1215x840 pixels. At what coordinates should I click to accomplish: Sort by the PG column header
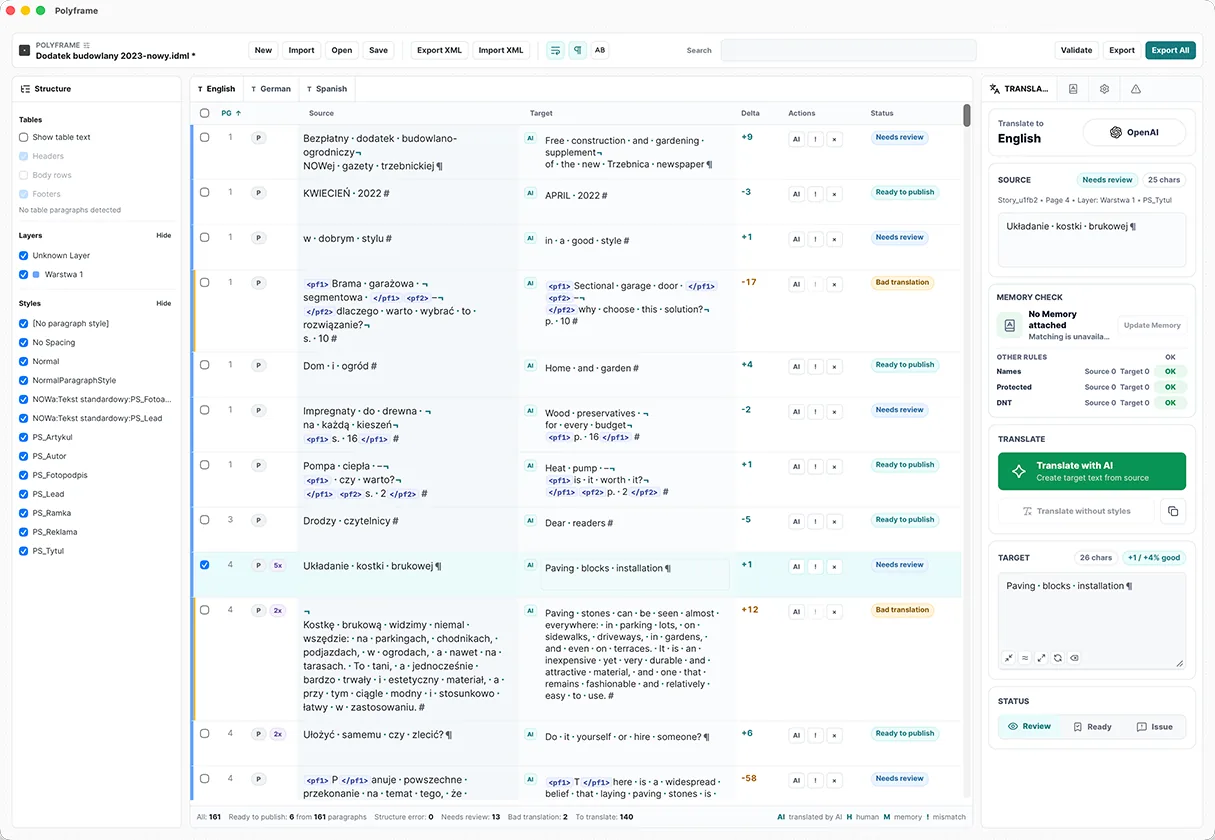click(231, 113)
